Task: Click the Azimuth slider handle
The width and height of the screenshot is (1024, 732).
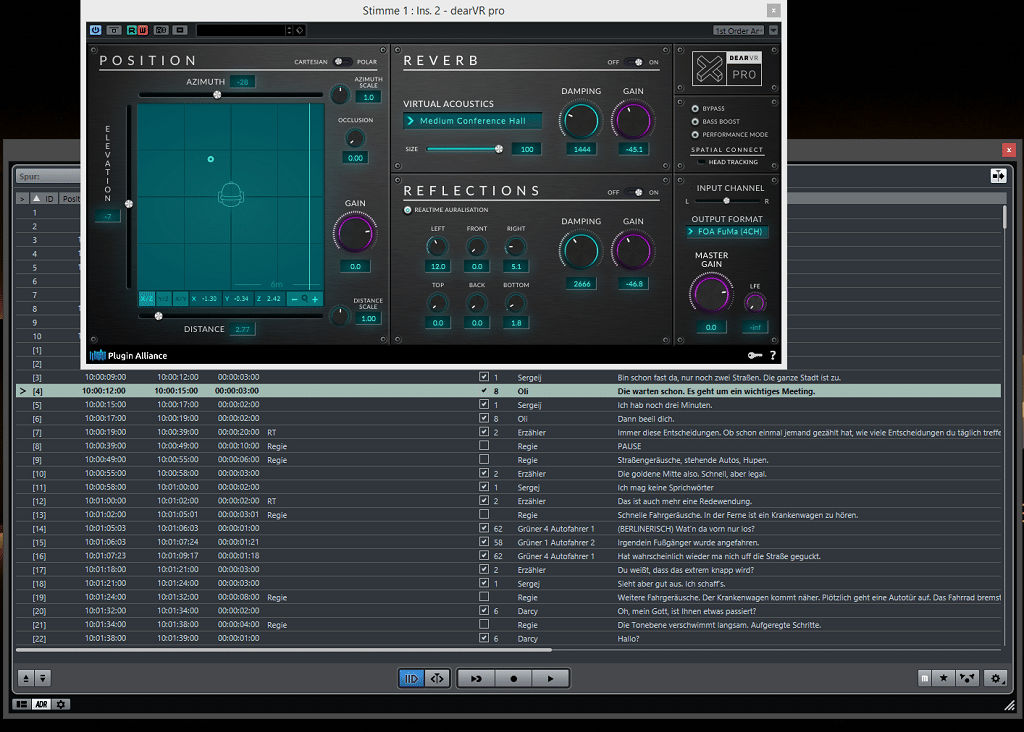Action: tap(217, 95)
